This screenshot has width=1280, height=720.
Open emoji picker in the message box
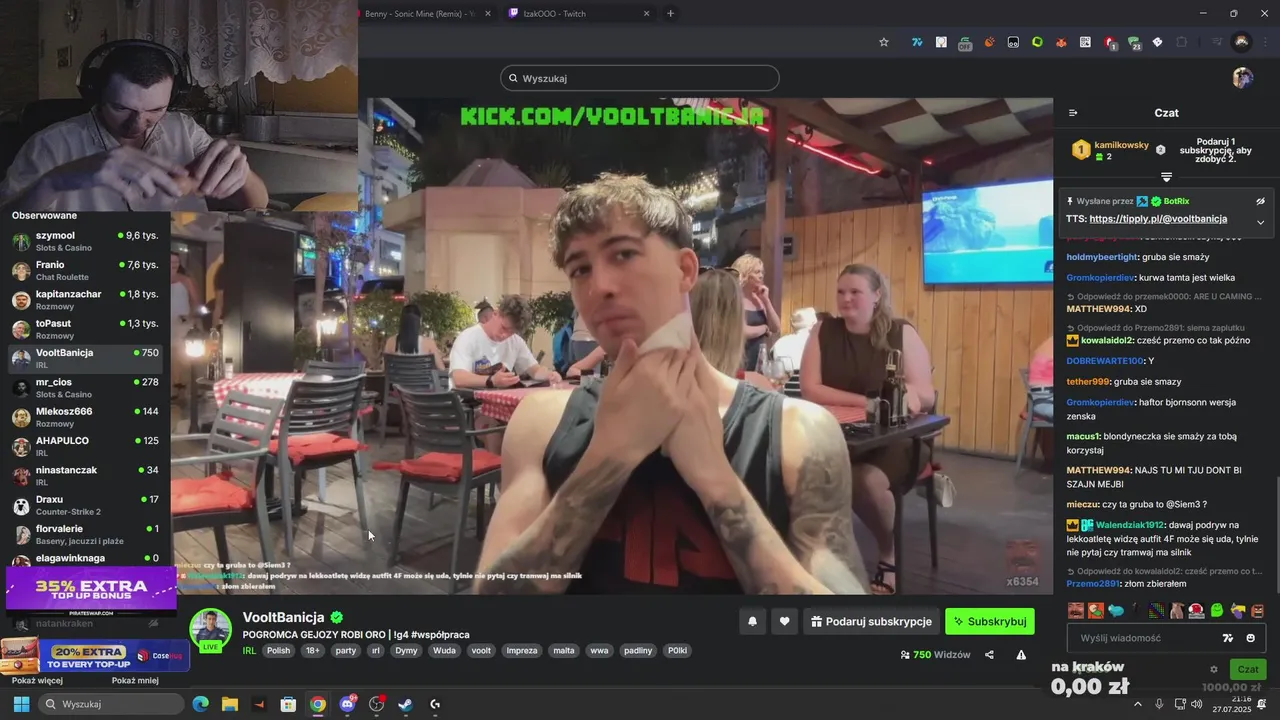pyautogui.click(x=1250, y=638)
